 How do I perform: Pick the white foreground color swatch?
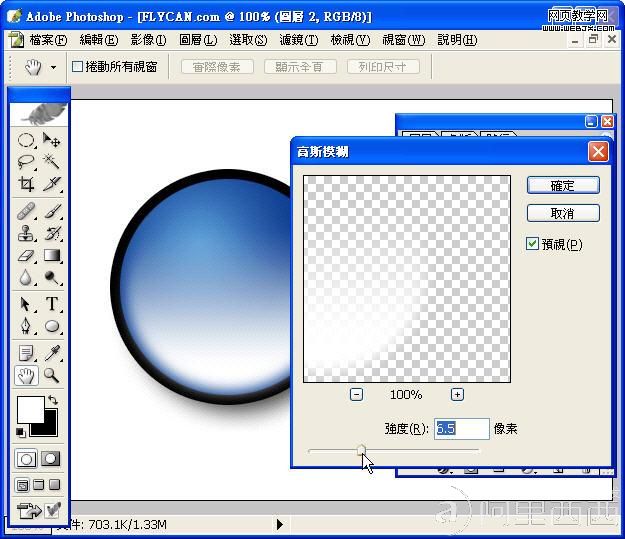pos(30,409)
